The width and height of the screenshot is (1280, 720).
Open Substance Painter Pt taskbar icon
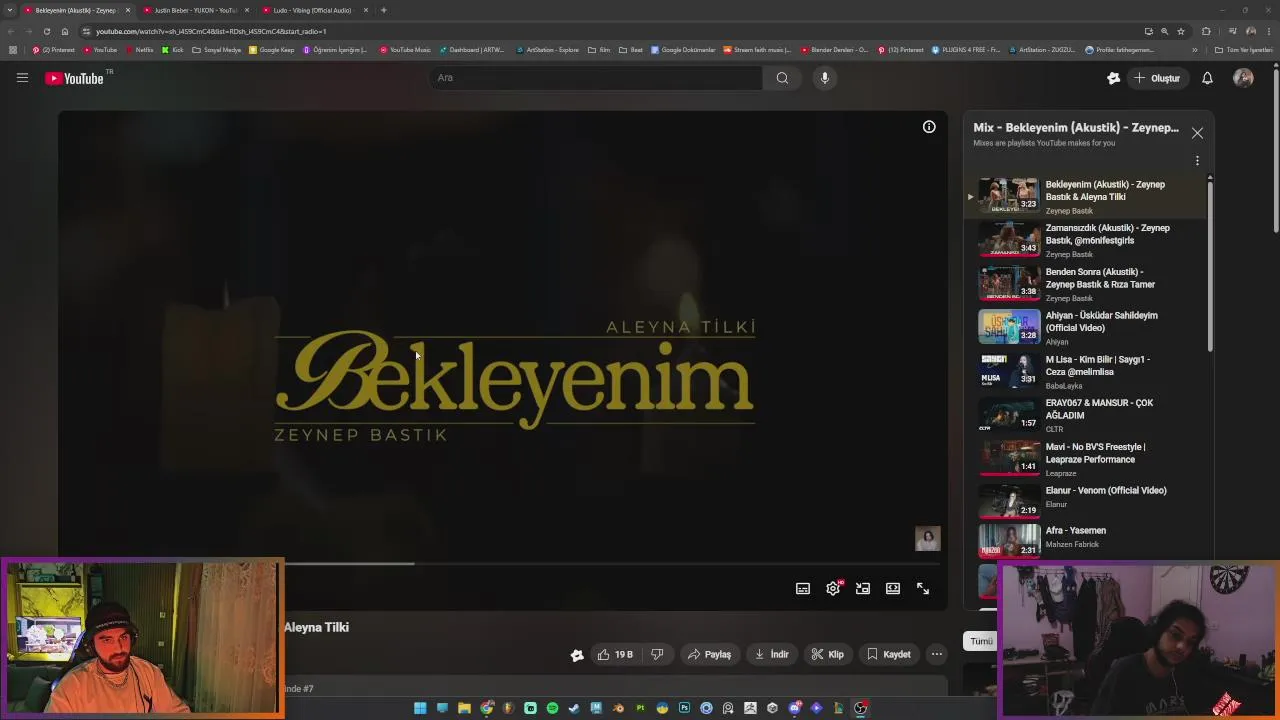(x=640, y=708)
